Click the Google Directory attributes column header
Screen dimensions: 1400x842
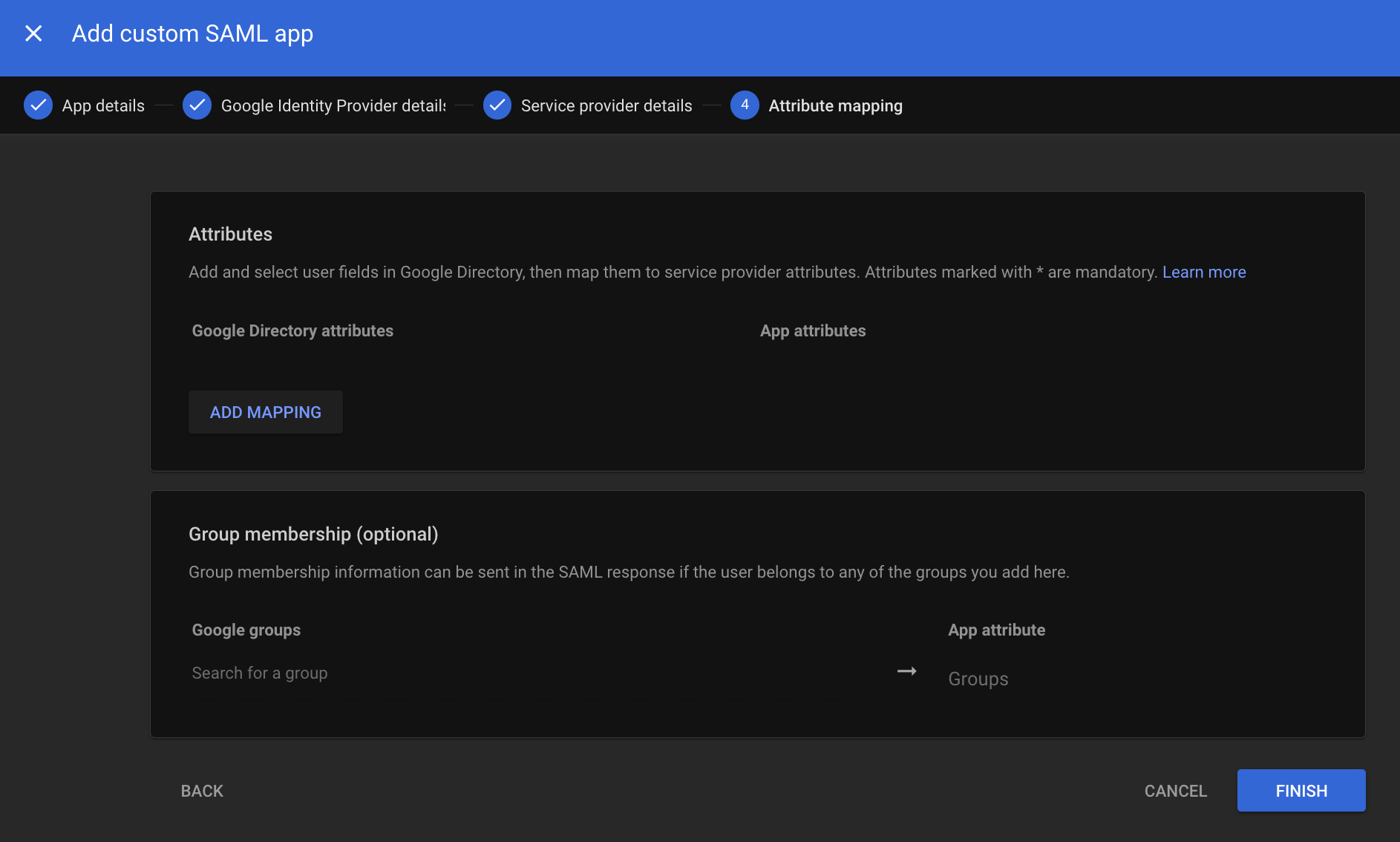292,330
